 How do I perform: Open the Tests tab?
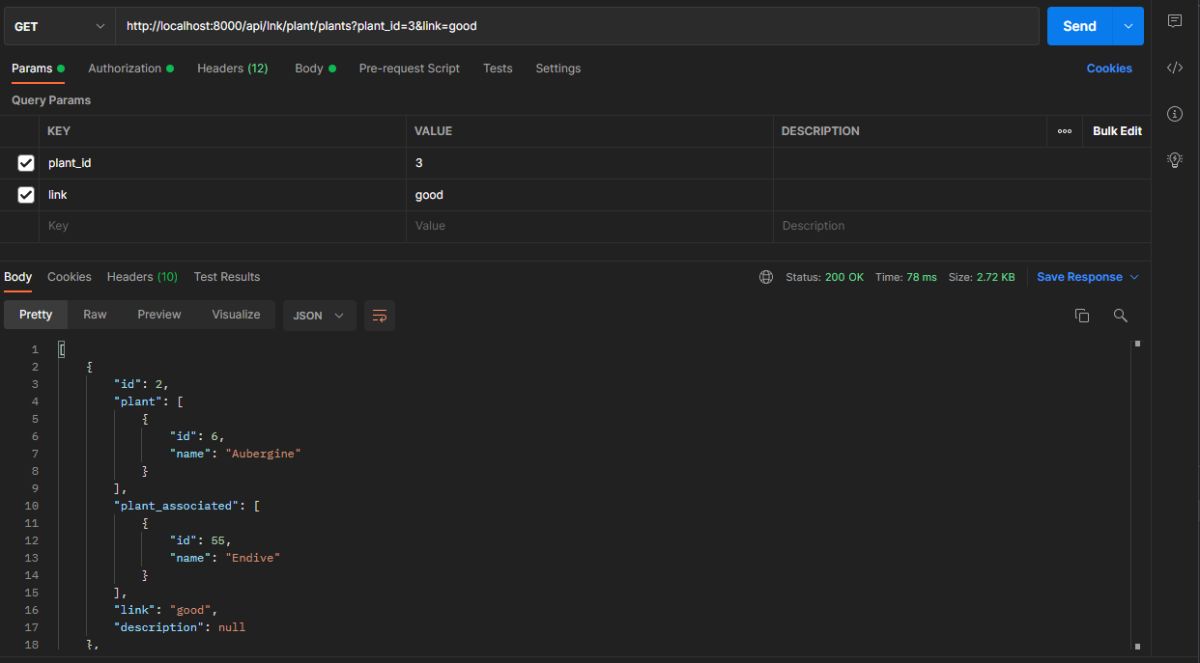pyautogui.click(x=497, y=68)
